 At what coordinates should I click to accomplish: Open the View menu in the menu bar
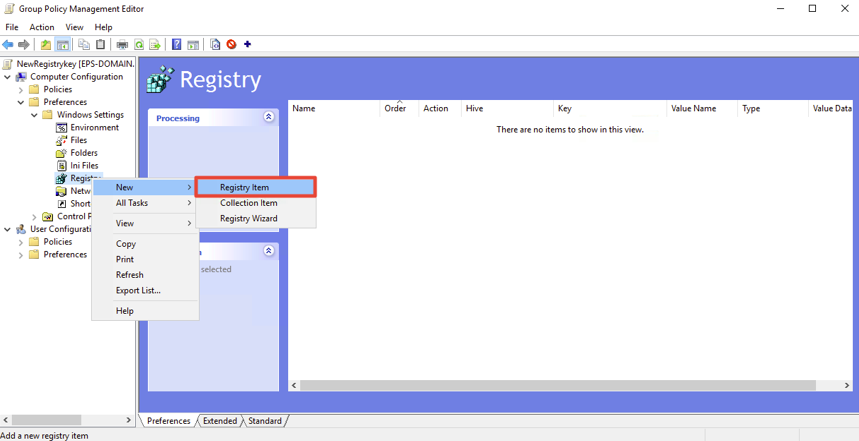pyautogui.click(x=75, y=27)
